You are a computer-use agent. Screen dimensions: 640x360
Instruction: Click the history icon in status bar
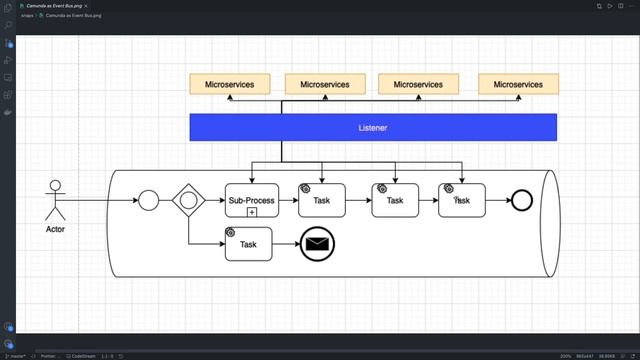coord(121,356)
